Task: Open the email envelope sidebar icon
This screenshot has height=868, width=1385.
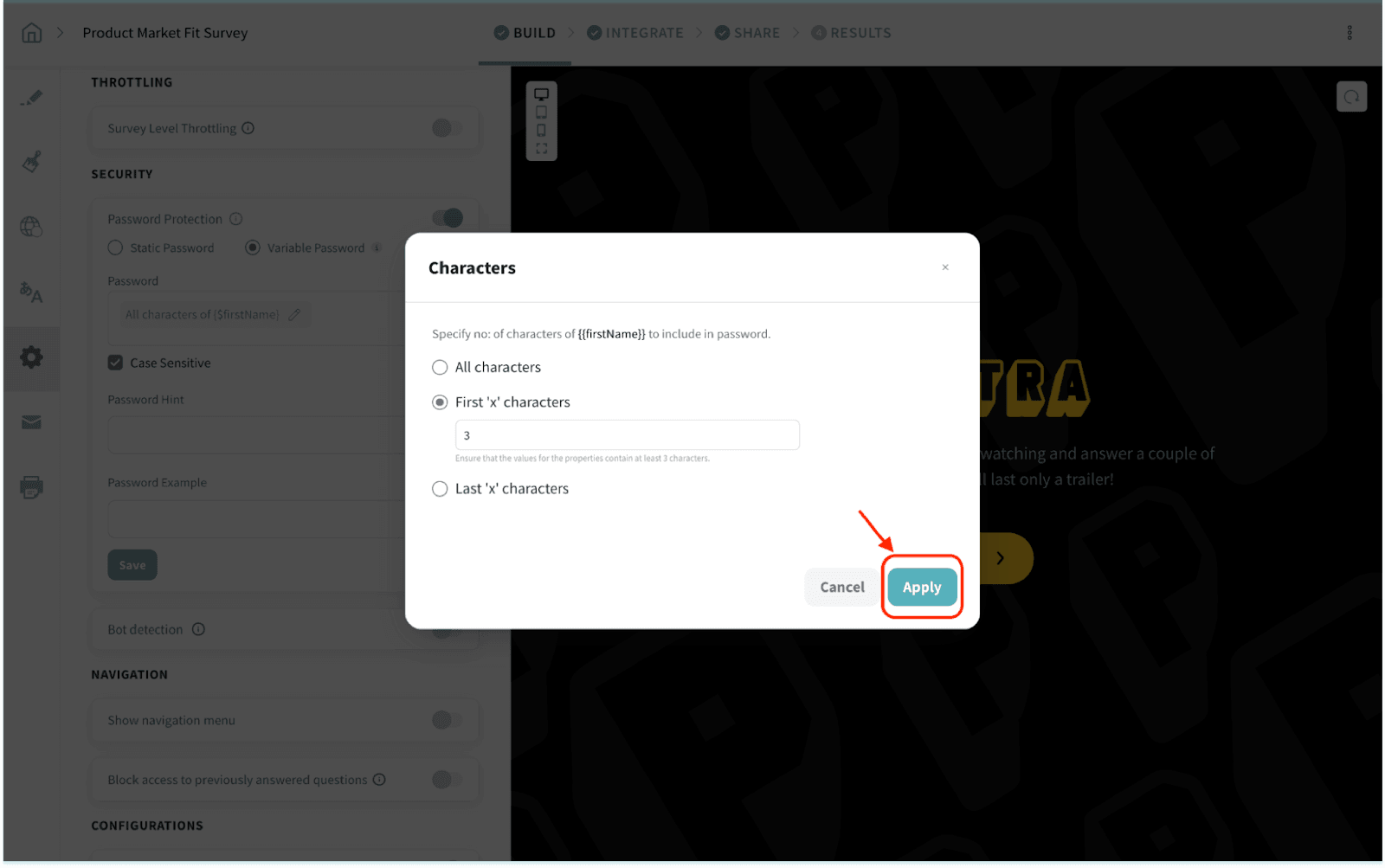Action: [32, 422]
